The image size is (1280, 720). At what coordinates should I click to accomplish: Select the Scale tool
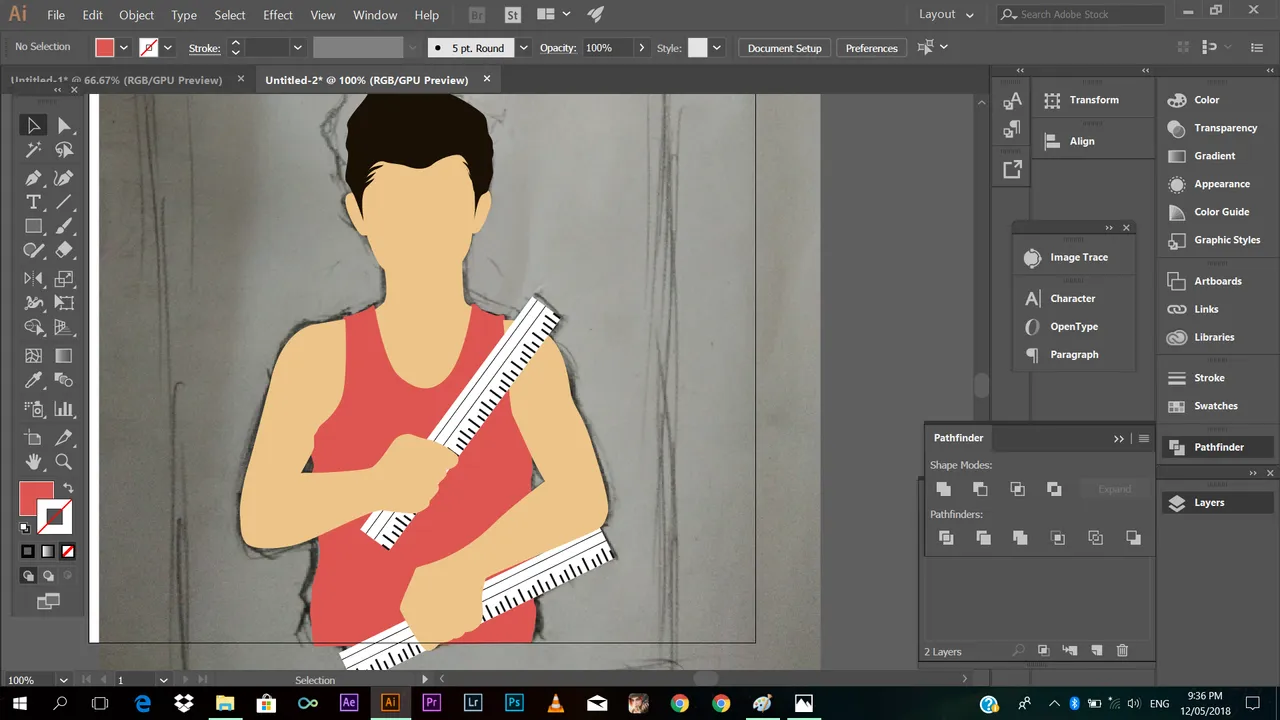64,279
